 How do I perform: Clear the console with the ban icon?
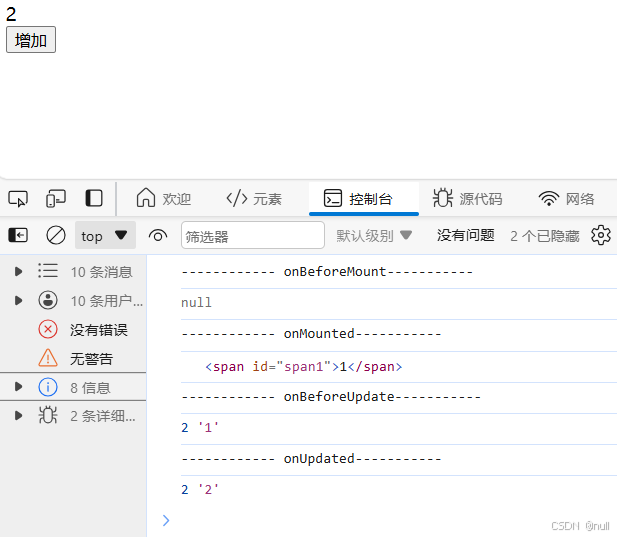pos(56,235)
